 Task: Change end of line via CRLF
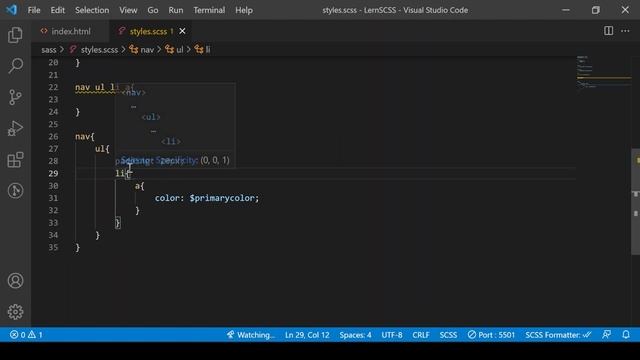coord(420,335)
